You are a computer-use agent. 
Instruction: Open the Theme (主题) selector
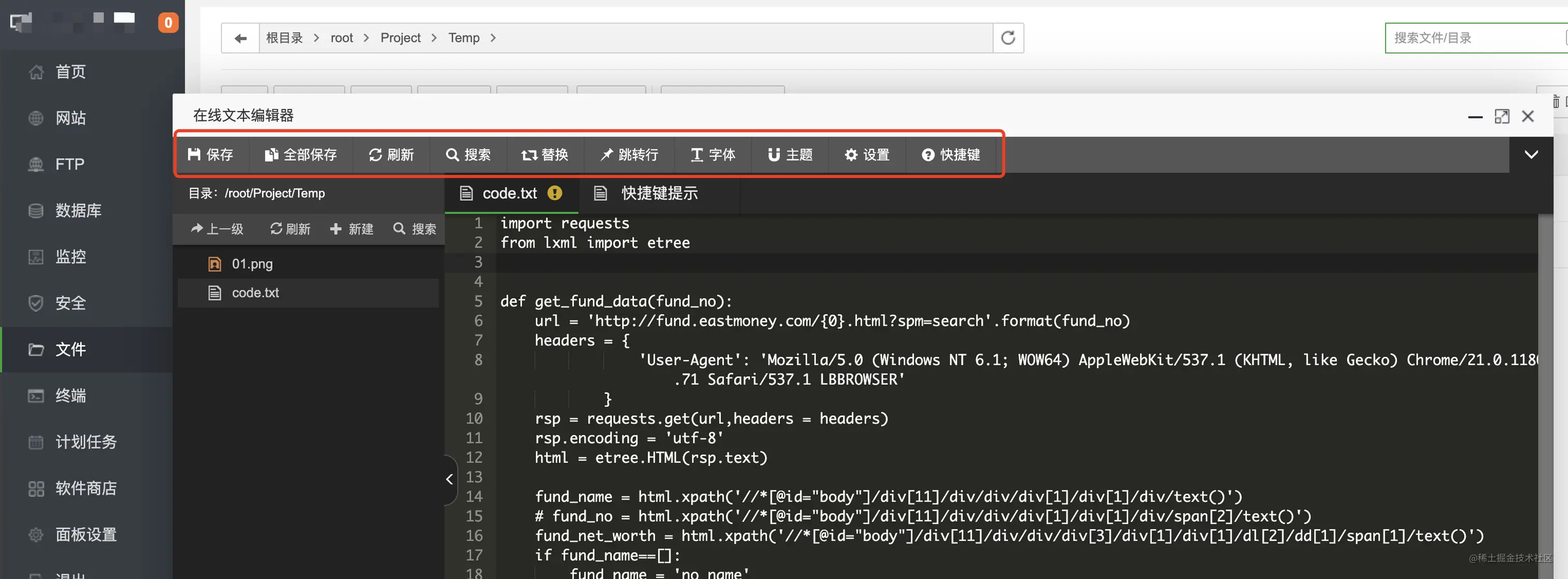(790, 155)
